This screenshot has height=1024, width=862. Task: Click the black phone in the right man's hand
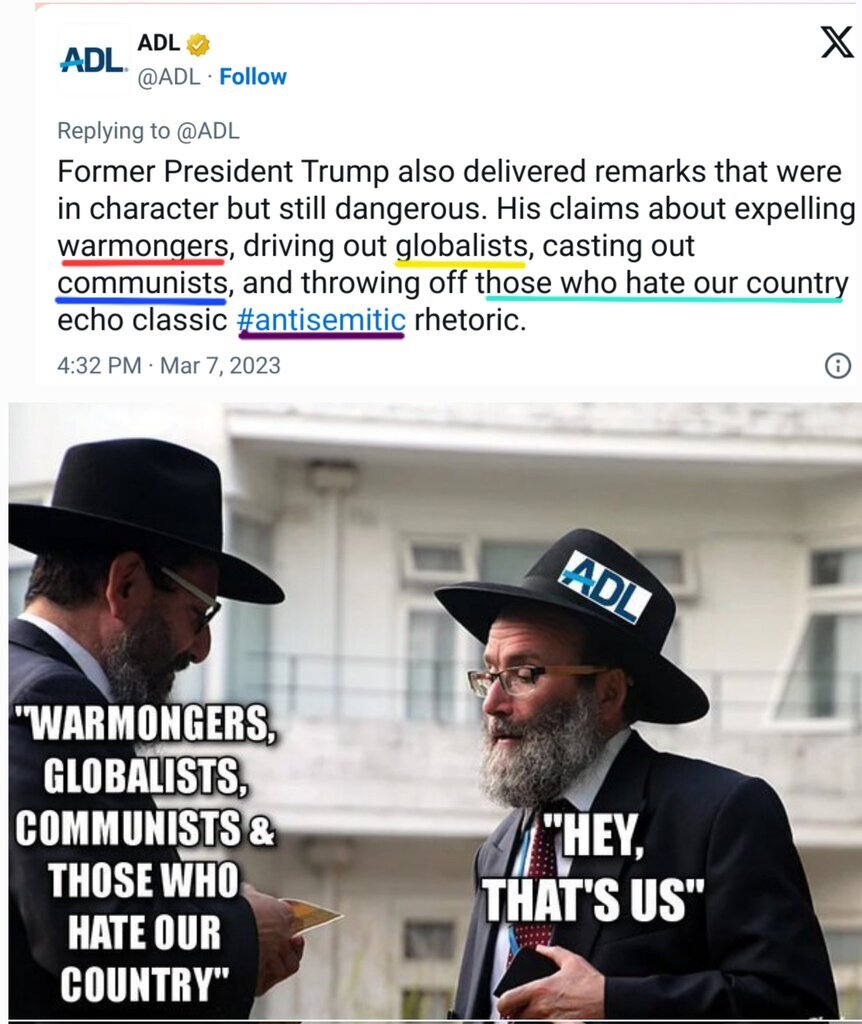pos(526,972)
